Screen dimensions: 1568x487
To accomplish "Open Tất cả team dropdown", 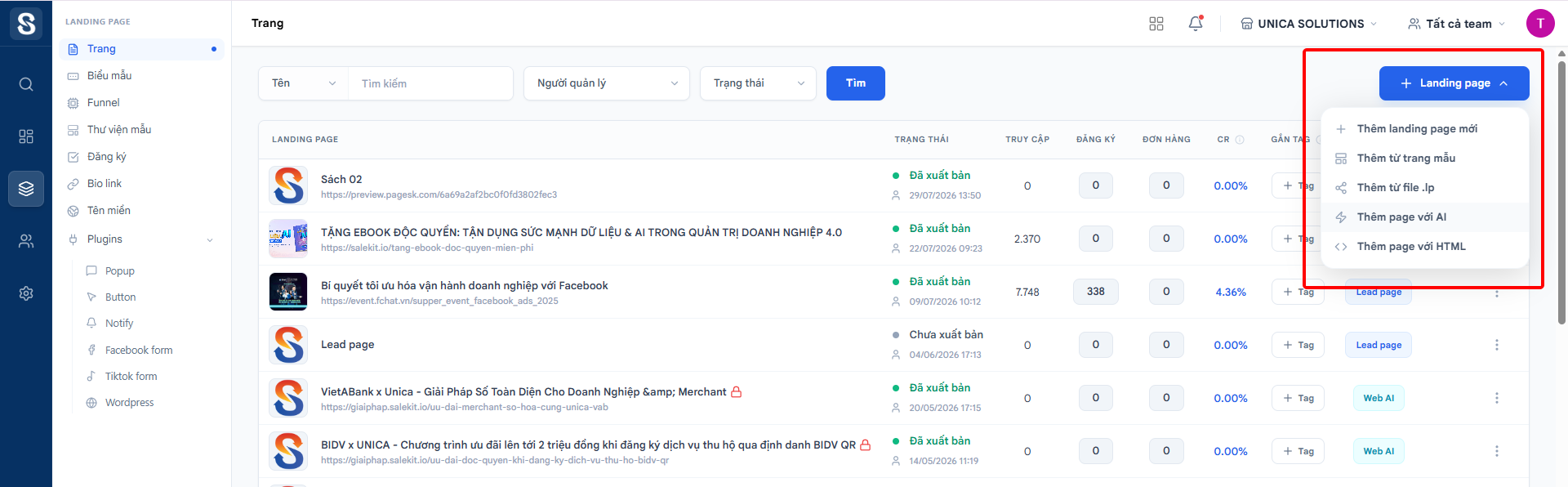I will click(1457, 24).
